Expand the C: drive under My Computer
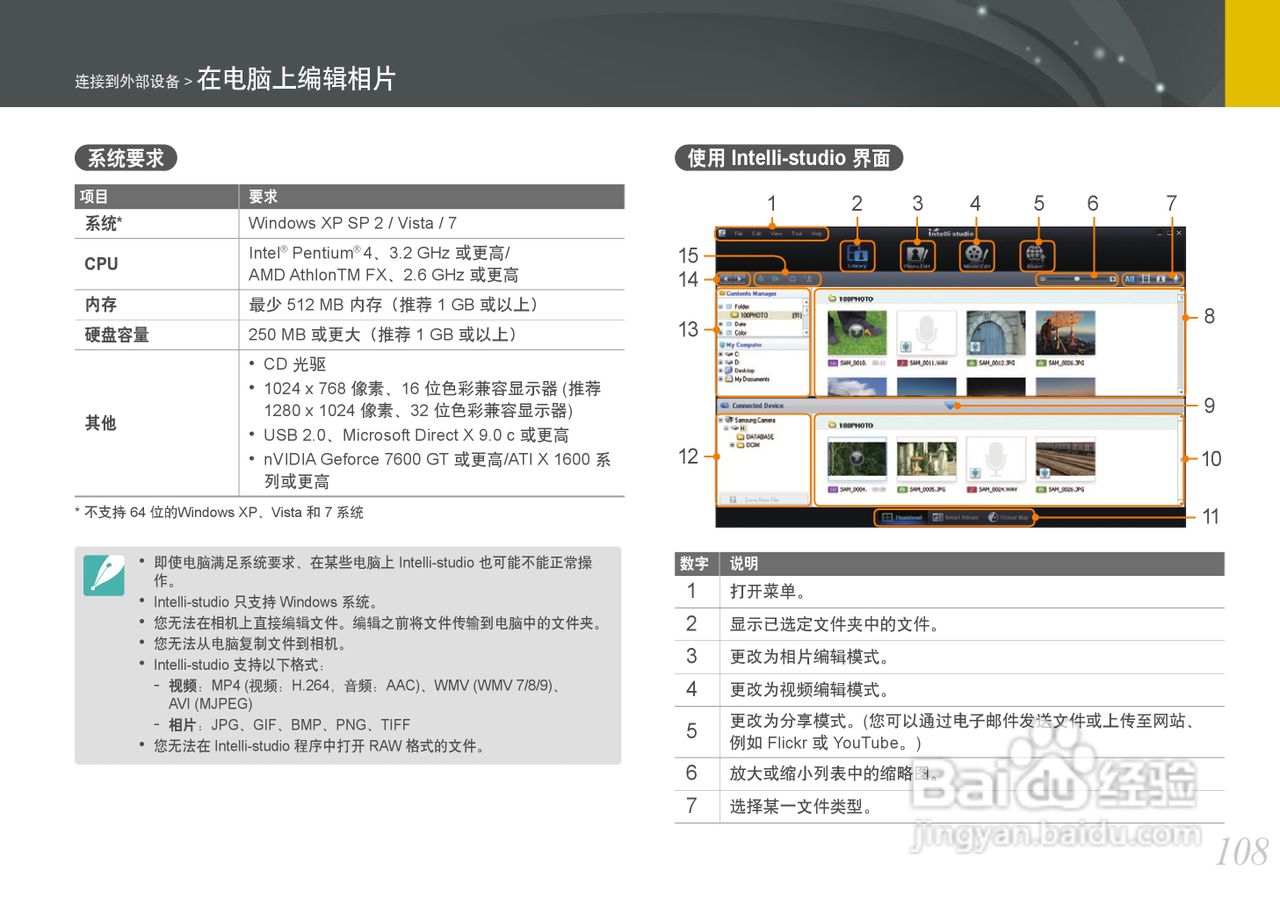Screen dimensions: 1280x906 click(x=721, y=354)
